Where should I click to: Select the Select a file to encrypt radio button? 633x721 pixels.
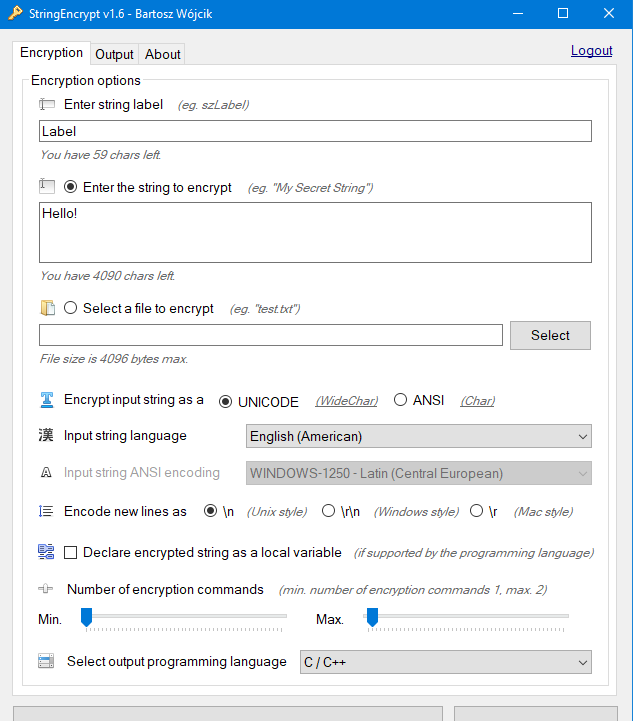[x=70, y=308]
